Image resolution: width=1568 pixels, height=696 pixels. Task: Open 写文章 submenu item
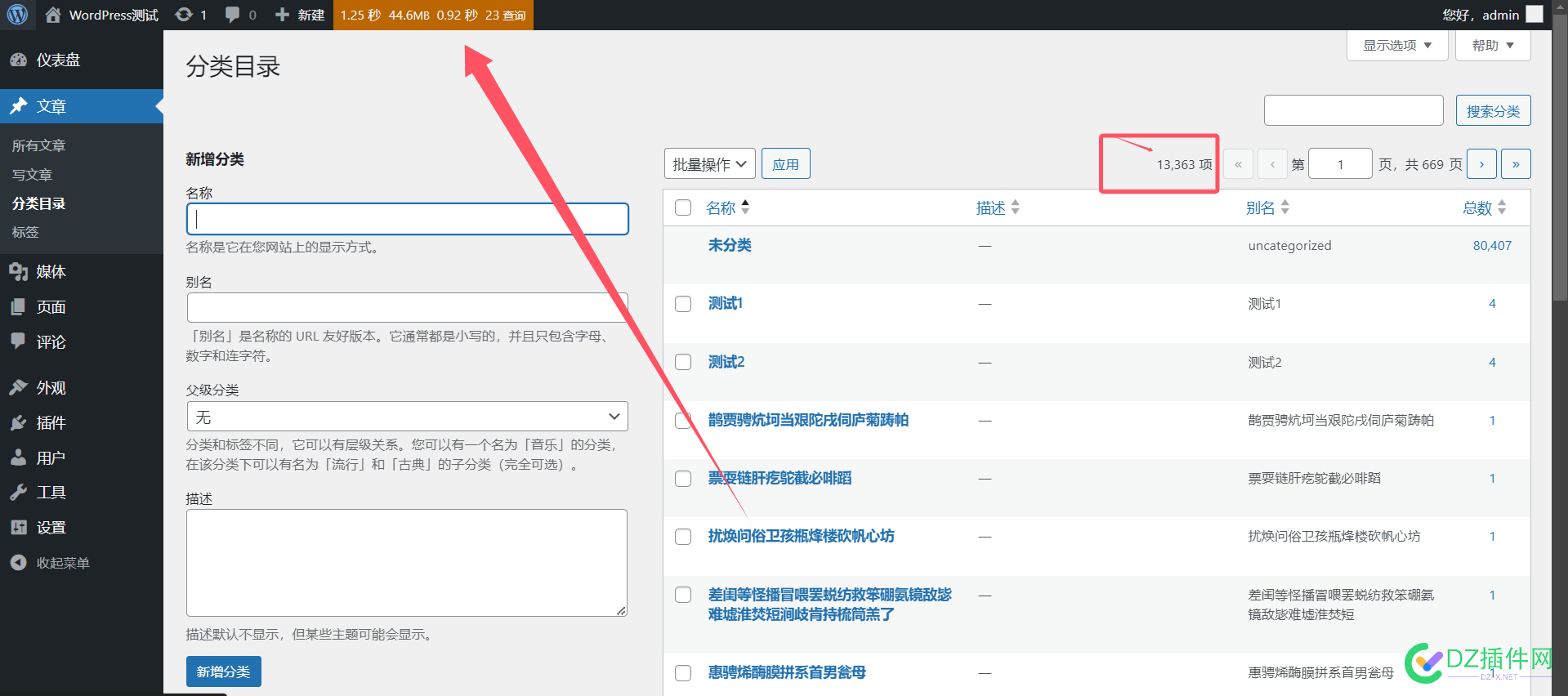tap(32, 175)
